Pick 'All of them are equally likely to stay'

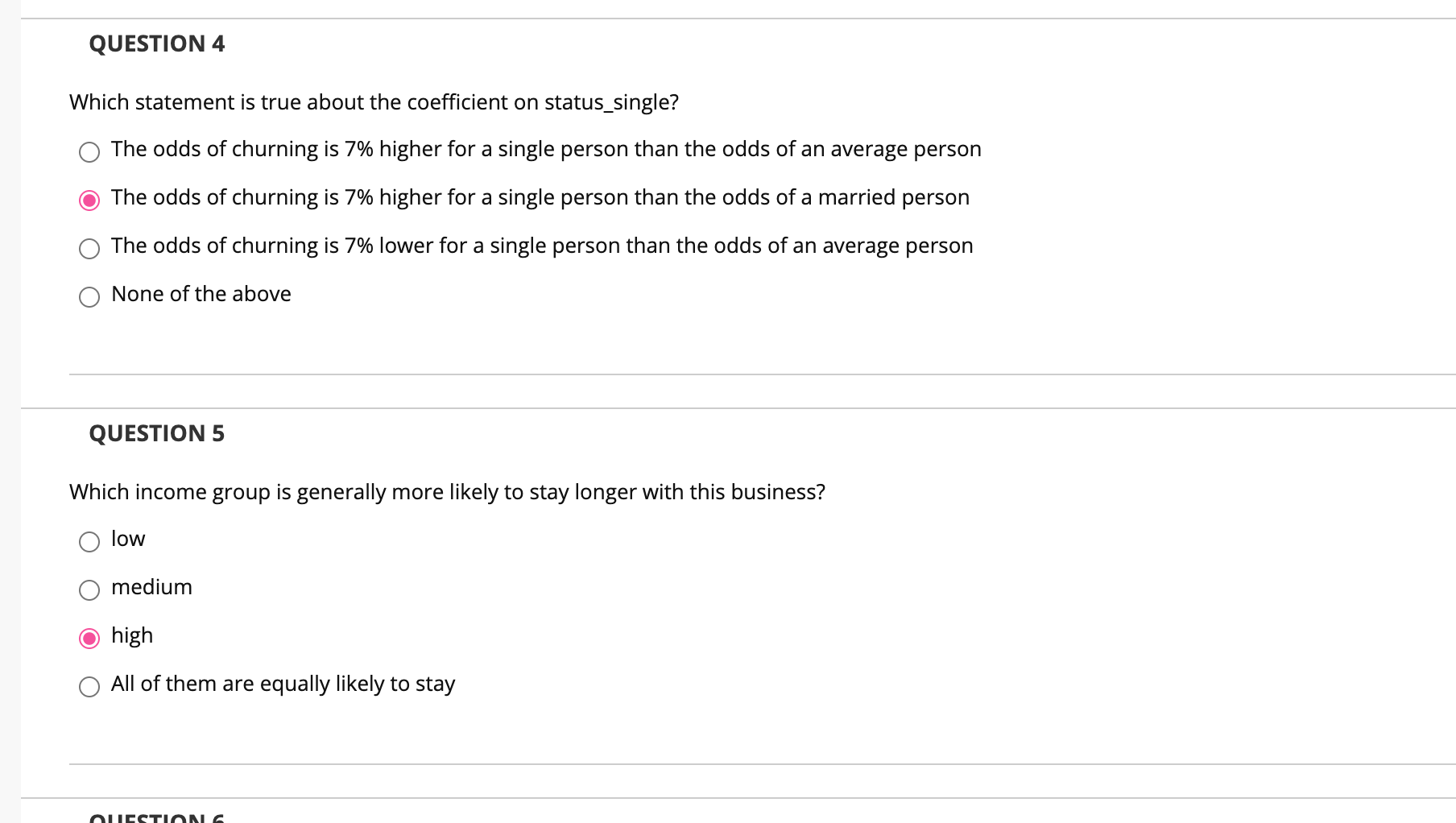89,687
